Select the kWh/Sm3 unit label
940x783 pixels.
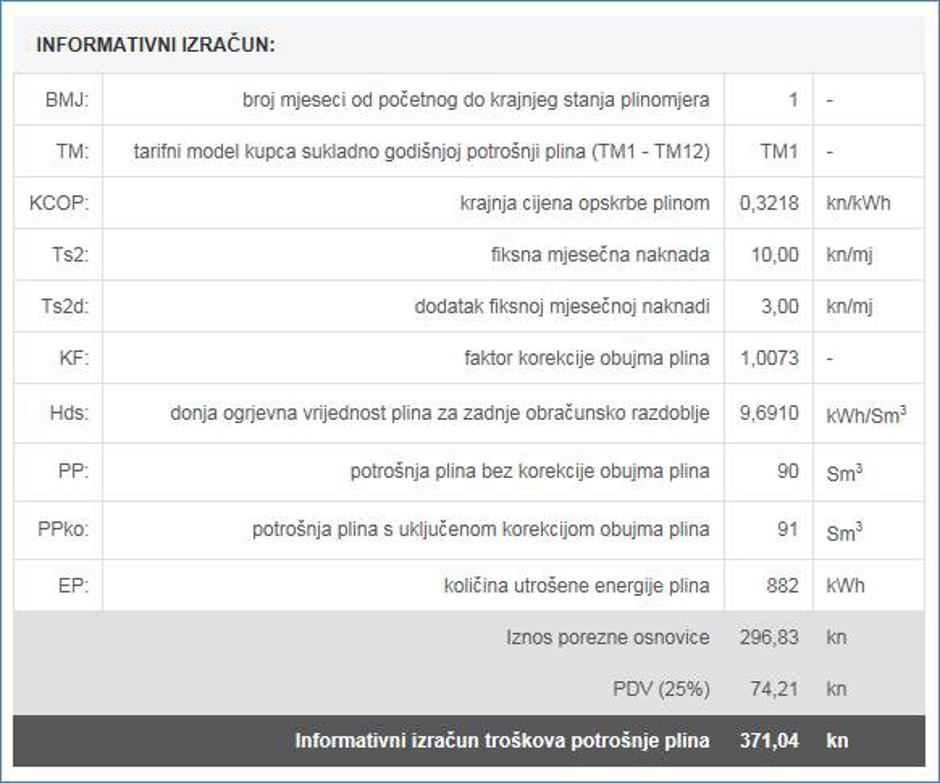pyautogui.click(x=864, y=412)
